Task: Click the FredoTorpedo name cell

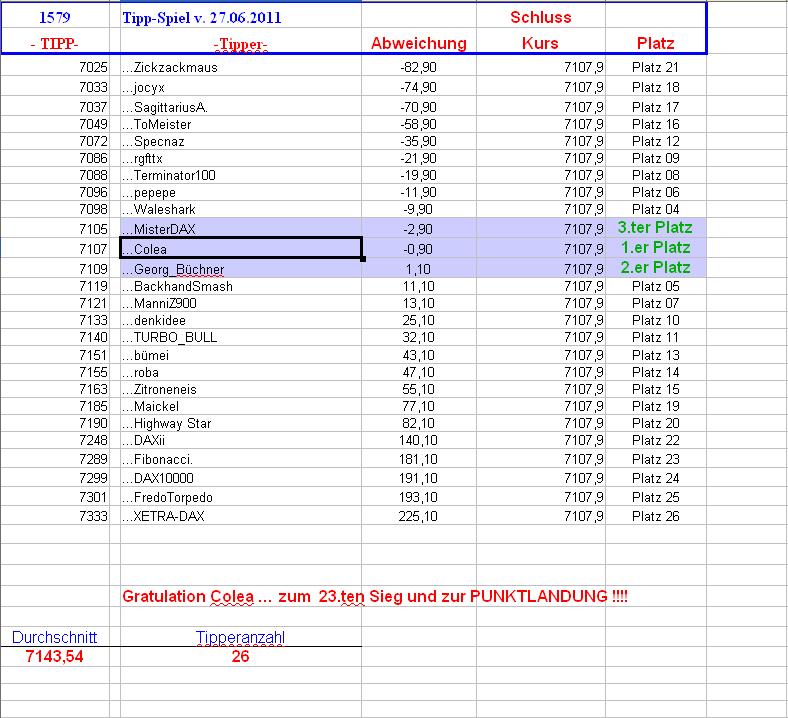Action: [241, 497]
